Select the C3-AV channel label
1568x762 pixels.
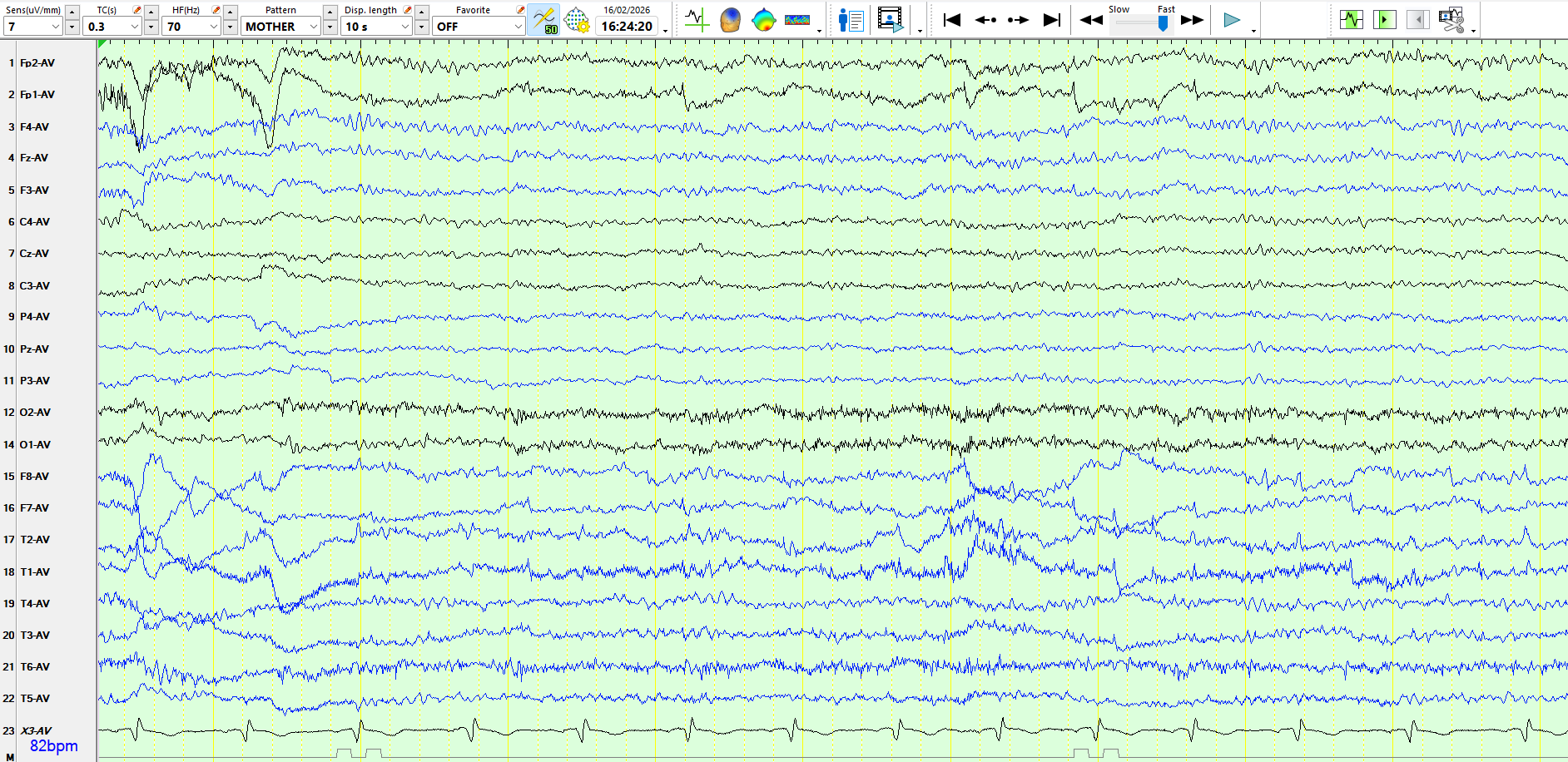(x=34, y=286)
